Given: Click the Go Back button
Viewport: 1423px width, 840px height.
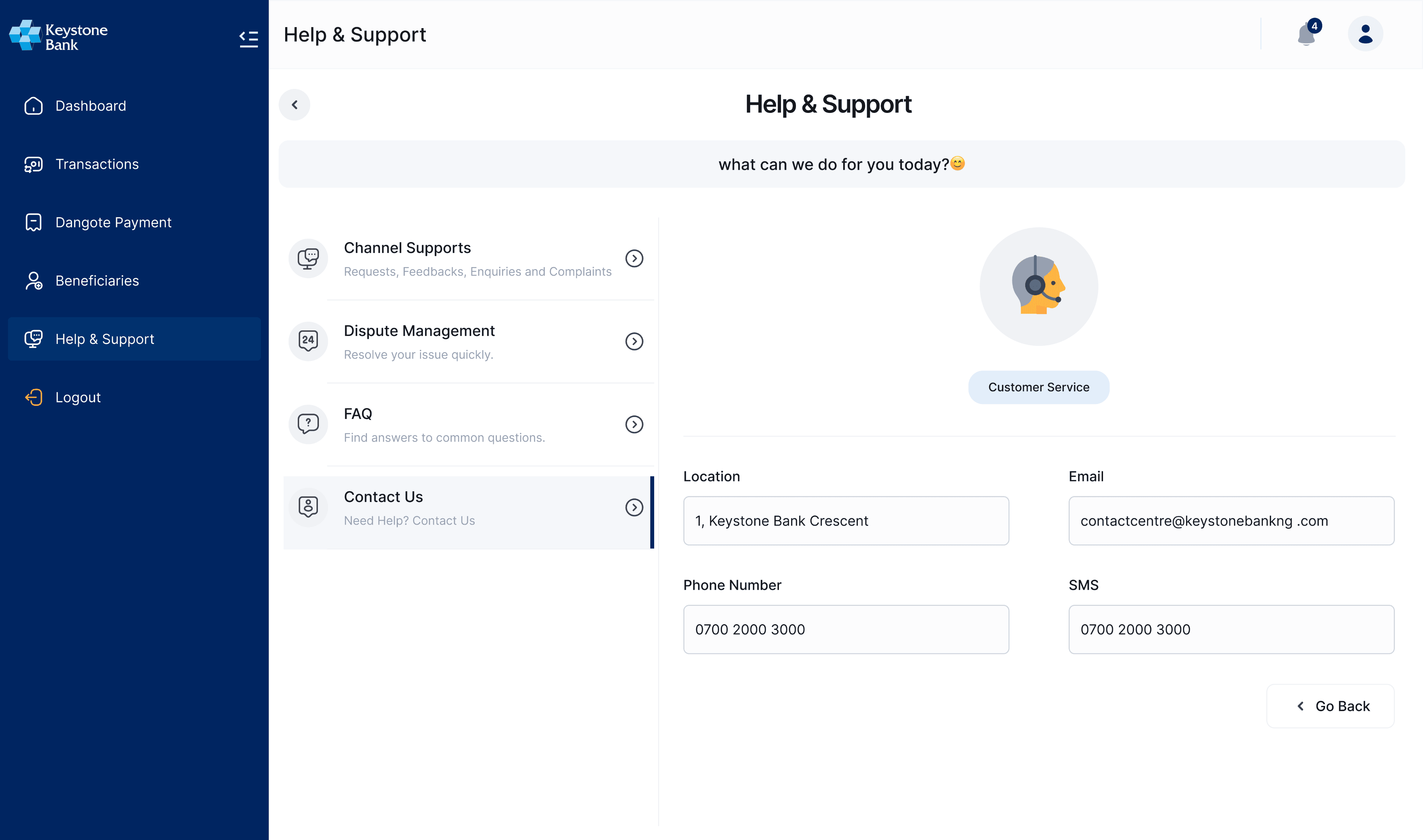Looking at the screenshot, I should coord(1330,706).
